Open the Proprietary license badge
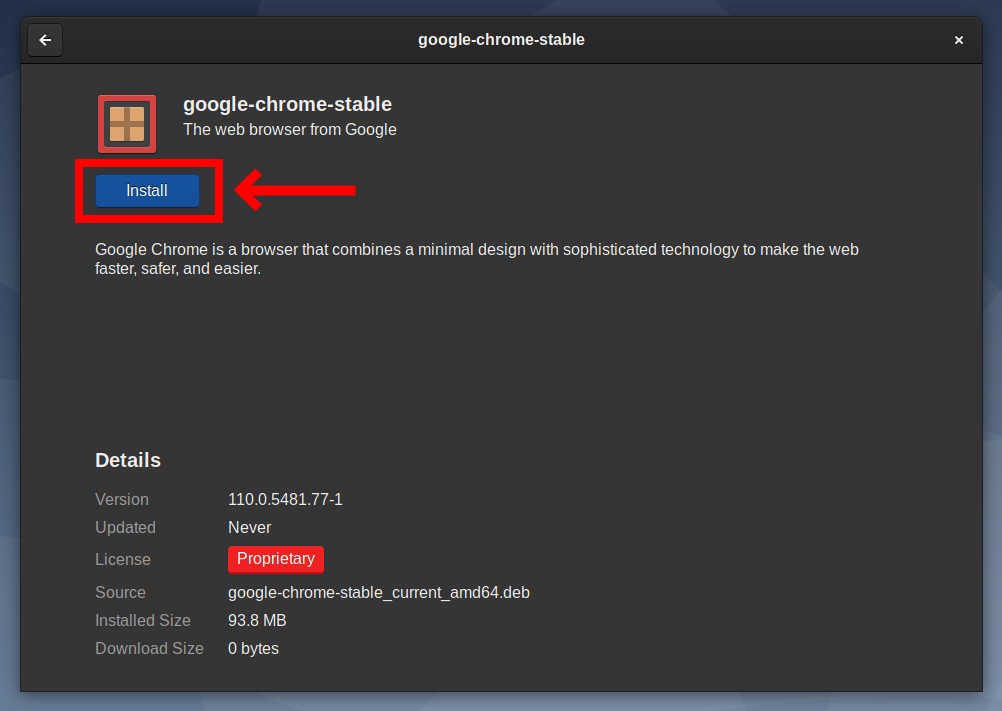Screen dimensions: 1002x711 (x=276, y=559)
